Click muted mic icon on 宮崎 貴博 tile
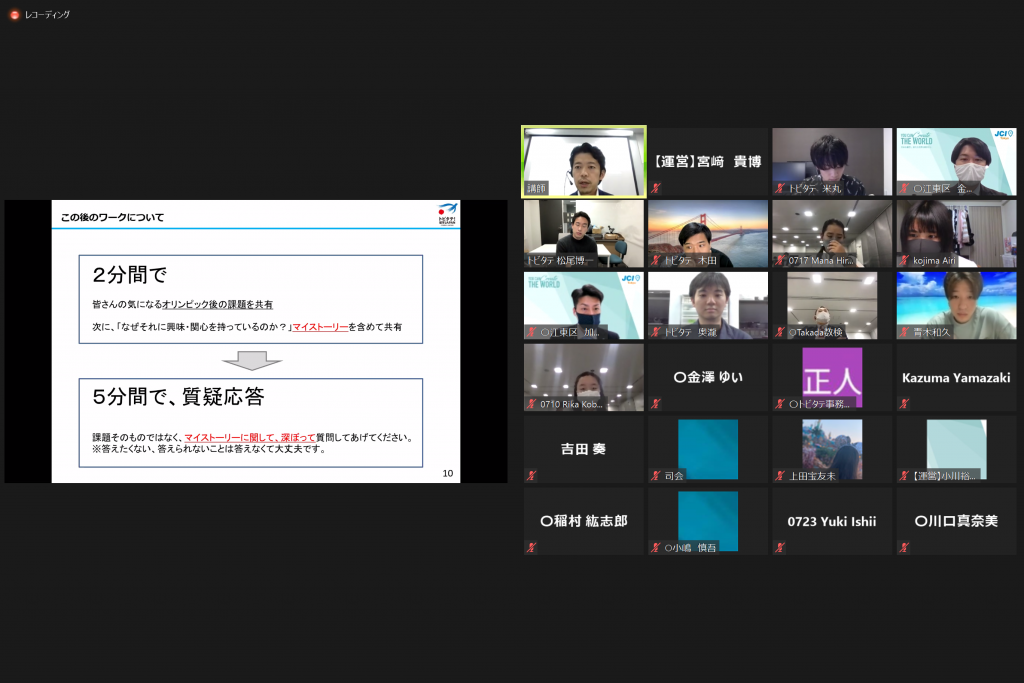This screenshot has height=683, width=1024. coord(656,188)
